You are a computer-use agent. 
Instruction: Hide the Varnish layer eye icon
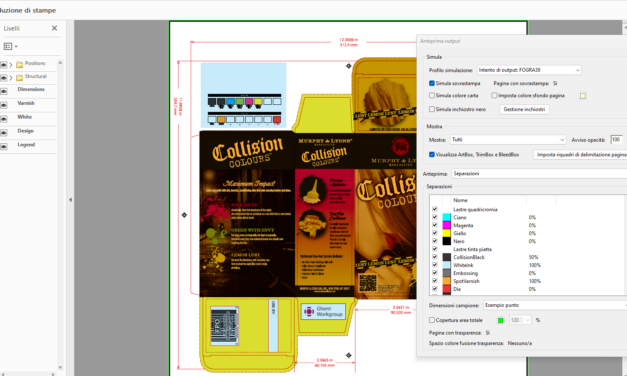[x=4, y=105]
